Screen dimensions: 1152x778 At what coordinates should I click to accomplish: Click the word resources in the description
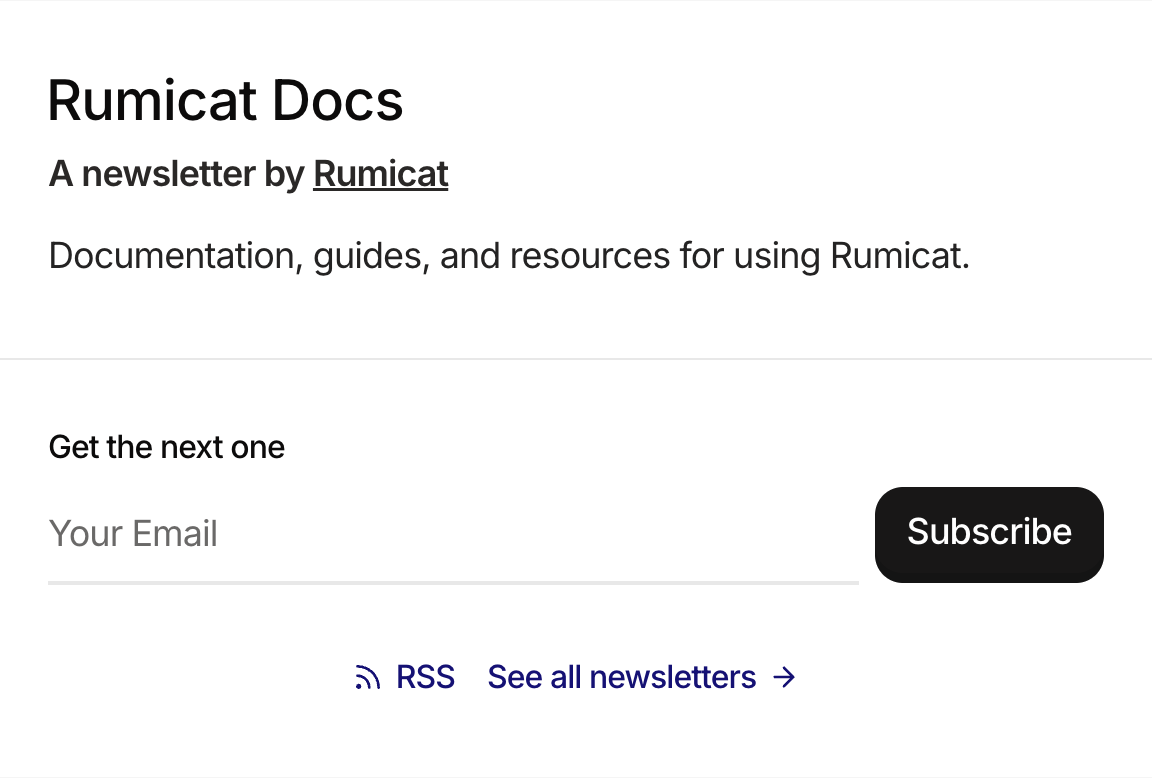590,256
